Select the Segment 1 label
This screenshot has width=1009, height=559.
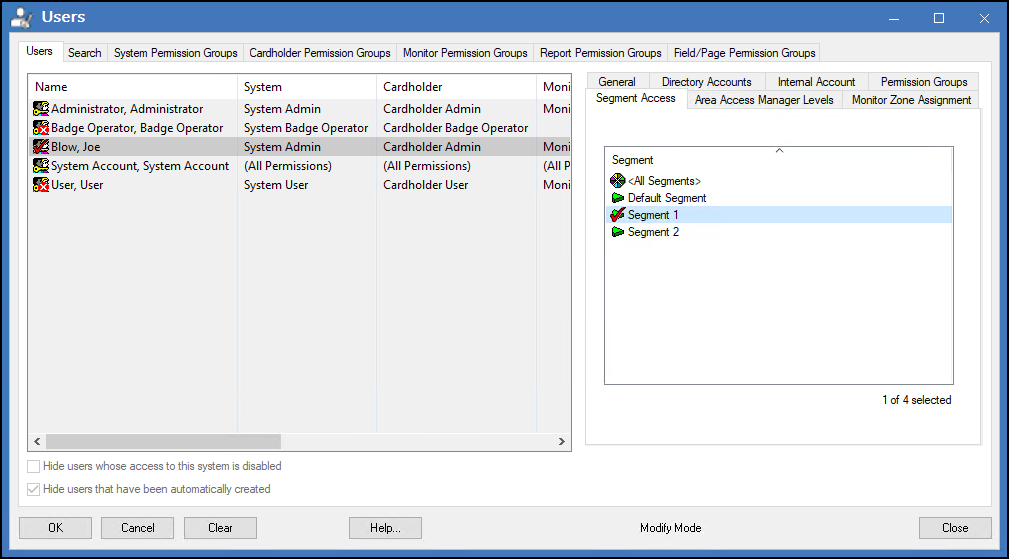(x=653, y=215)
